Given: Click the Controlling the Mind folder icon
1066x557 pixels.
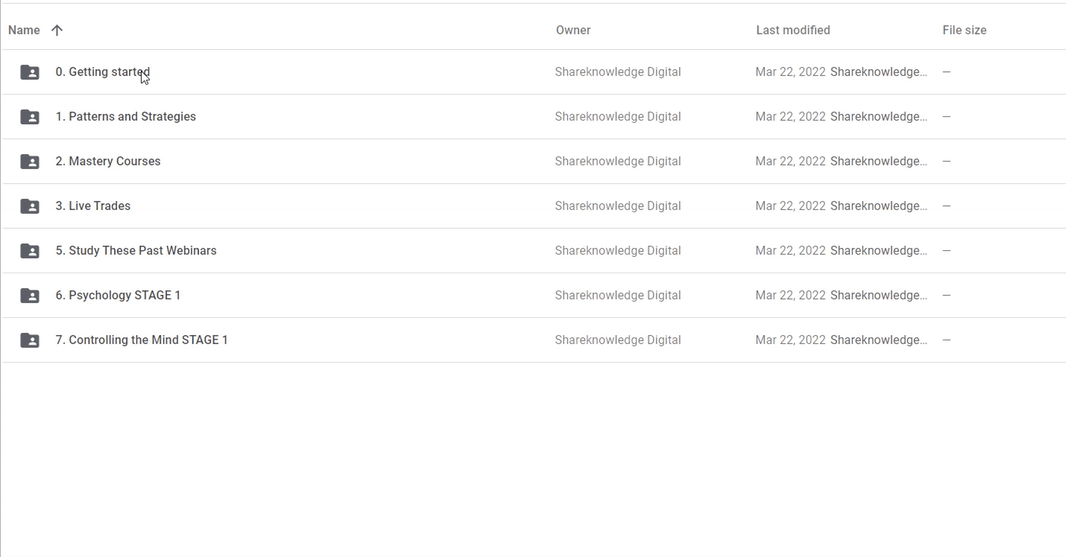Looking at the screenshot, I should tap(30, 340).
